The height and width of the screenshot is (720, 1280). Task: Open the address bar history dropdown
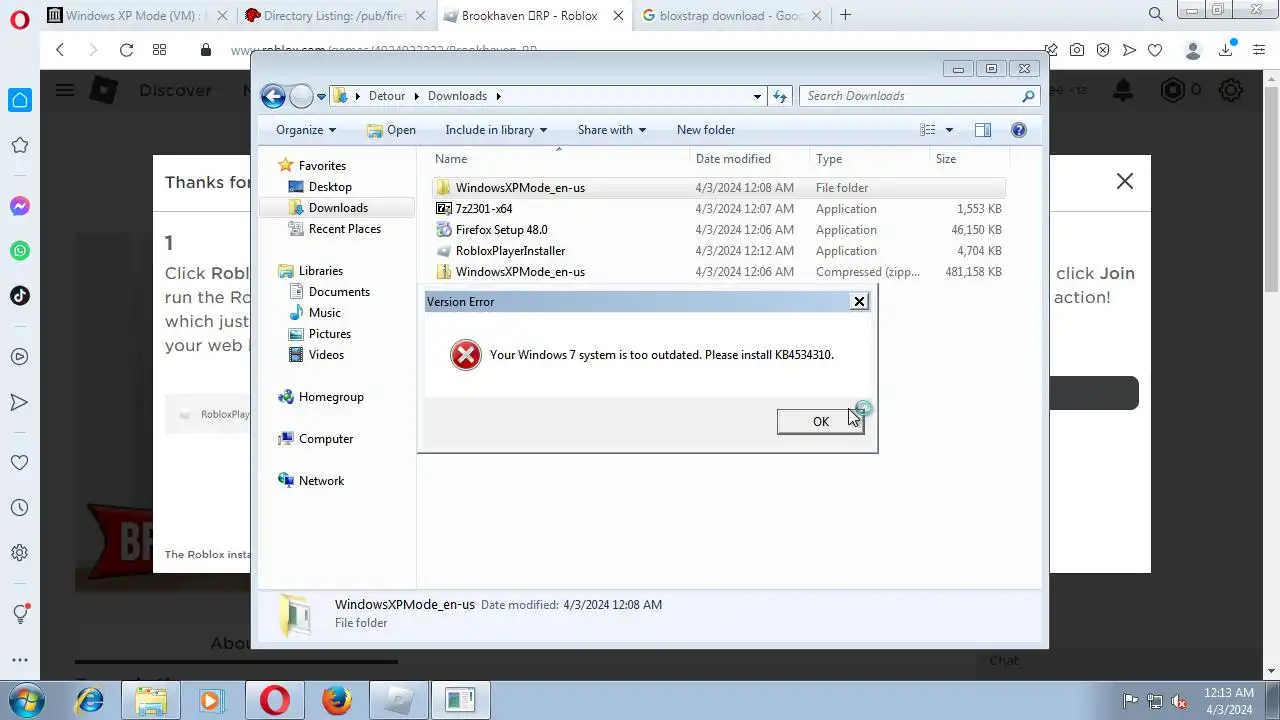pos(757,96)
